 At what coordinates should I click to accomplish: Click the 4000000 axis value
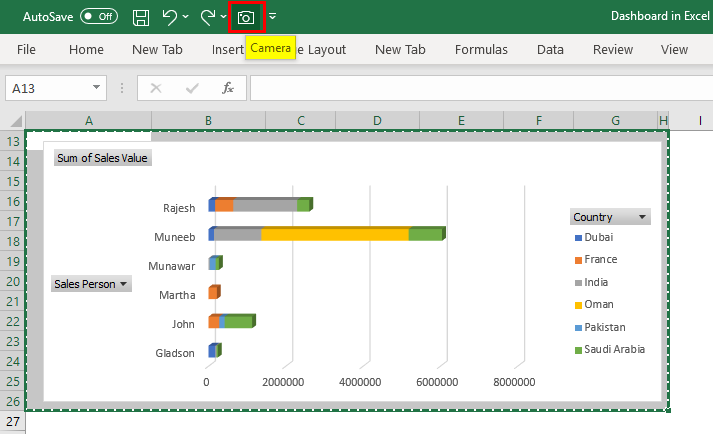(x=360, y=382)
